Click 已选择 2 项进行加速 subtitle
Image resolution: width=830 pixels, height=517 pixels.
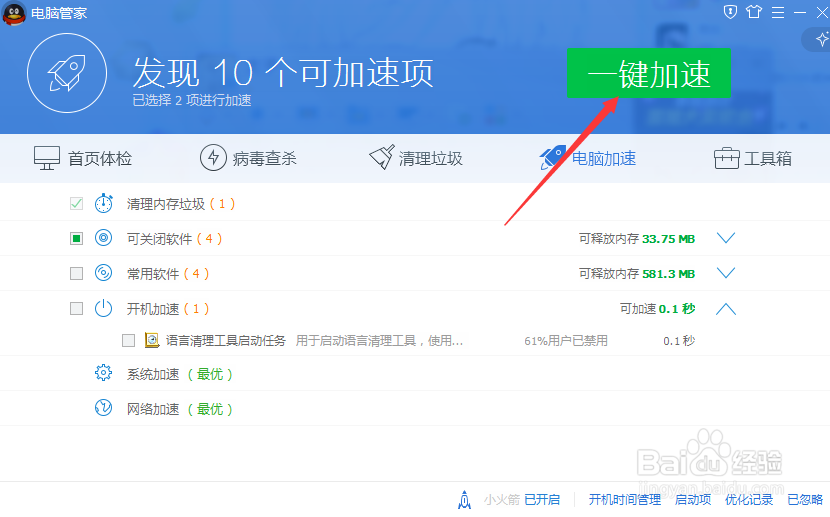192,100
